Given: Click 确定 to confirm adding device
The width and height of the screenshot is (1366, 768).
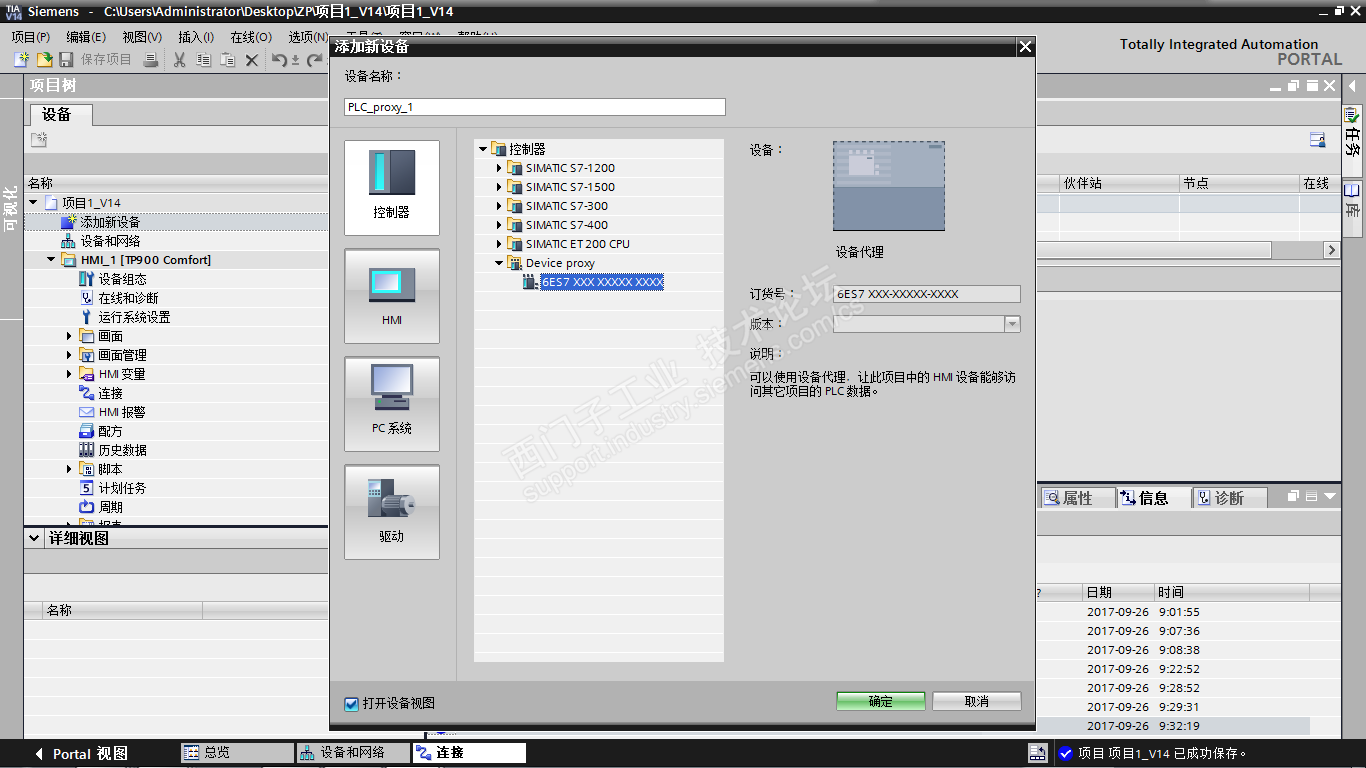Looking at the screenshot, I should [x=881, y=702].
